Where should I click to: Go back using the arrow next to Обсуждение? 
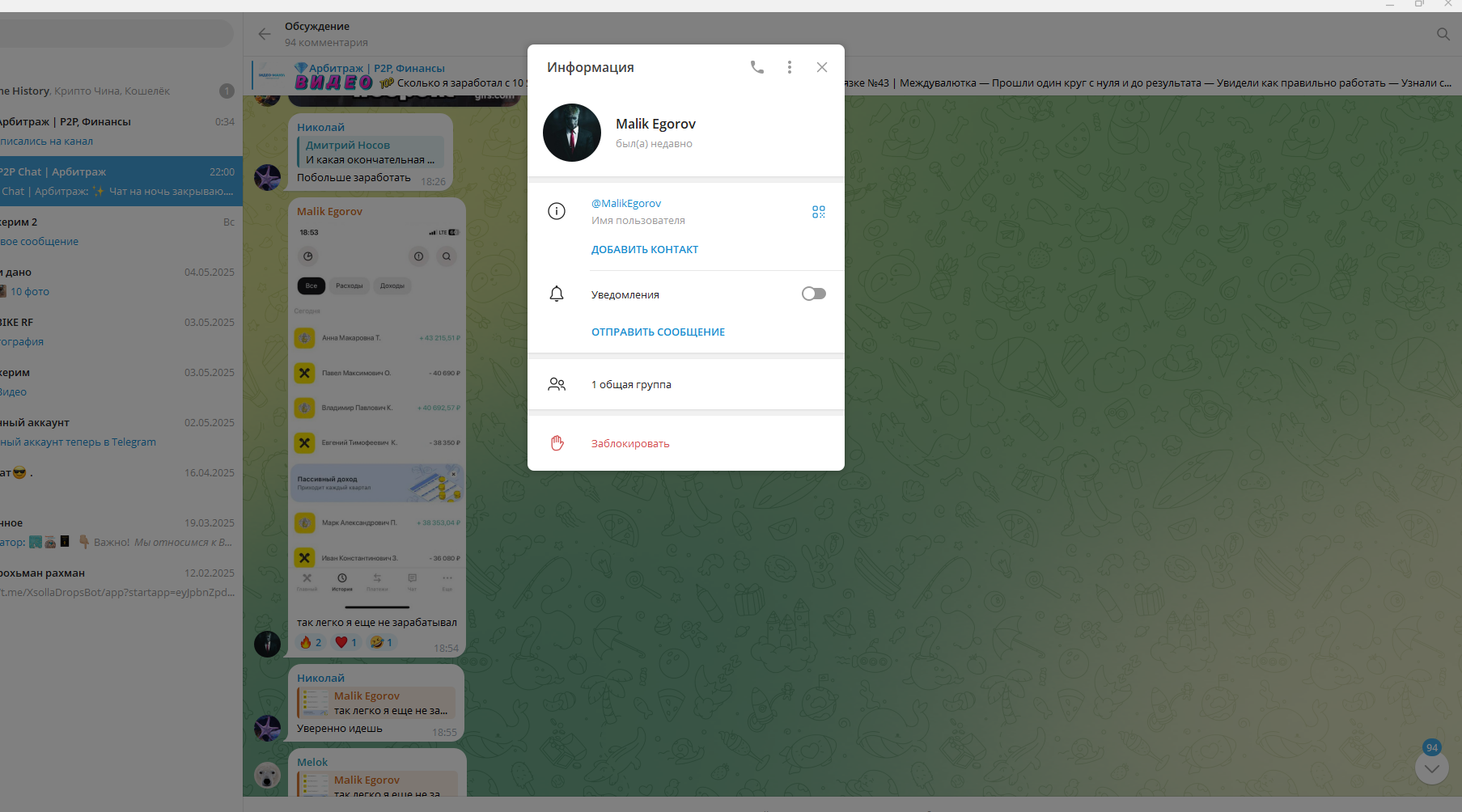tap(265, 34)
